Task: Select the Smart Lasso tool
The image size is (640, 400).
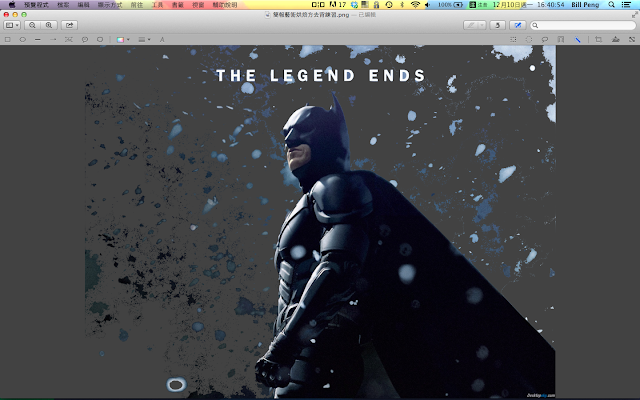Action: (561, 40)
